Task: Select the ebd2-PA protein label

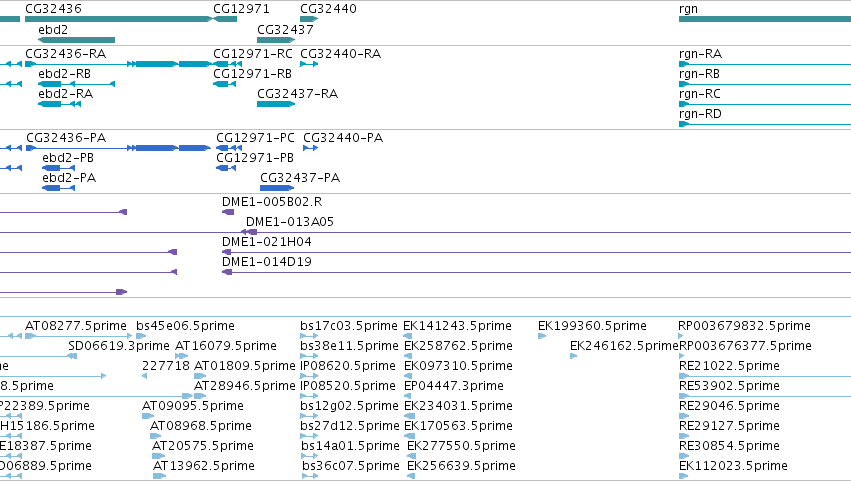Action: (x=69, y=178)
